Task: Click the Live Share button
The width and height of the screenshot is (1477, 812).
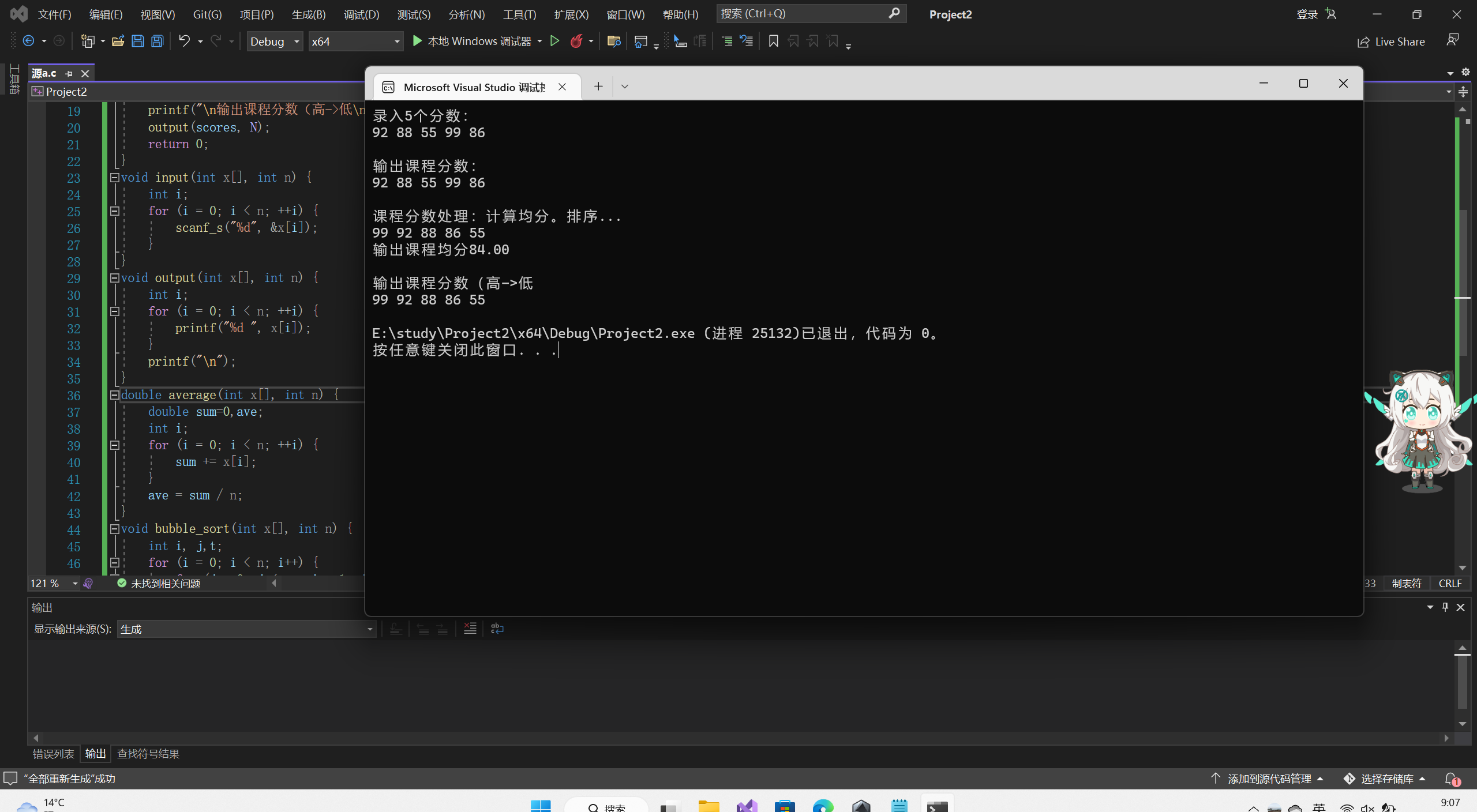Action: pyautogui.click(x=1390, y=42)
